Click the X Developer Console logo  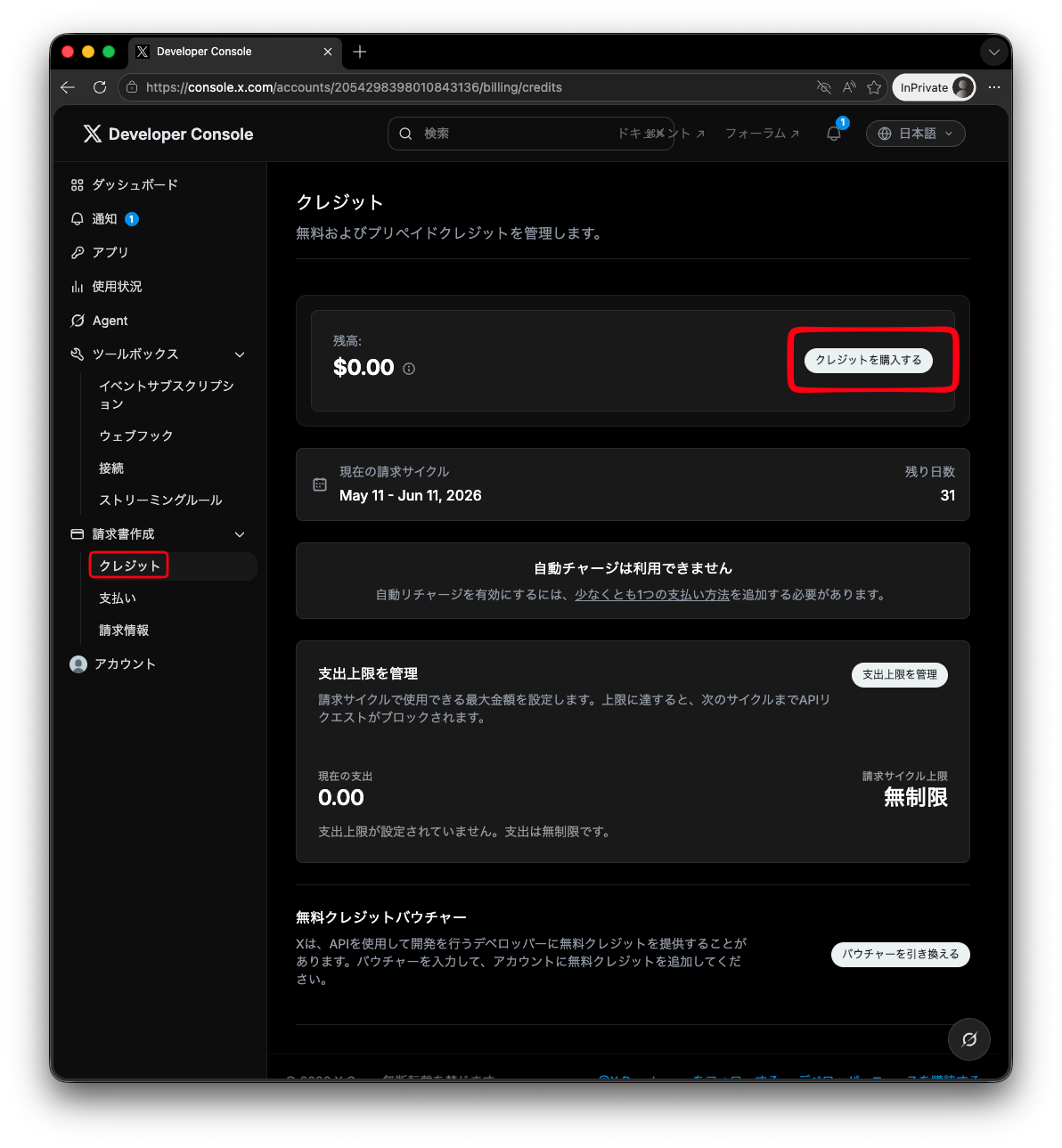click(x=168, y=134)
